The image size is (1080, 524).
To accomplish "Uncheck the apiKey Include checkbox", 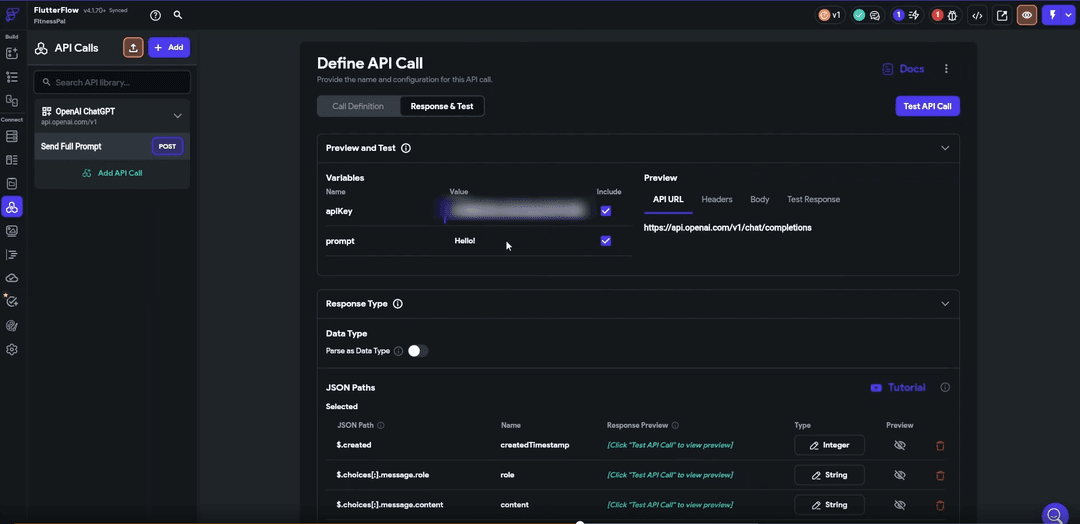I will [606, 211].
